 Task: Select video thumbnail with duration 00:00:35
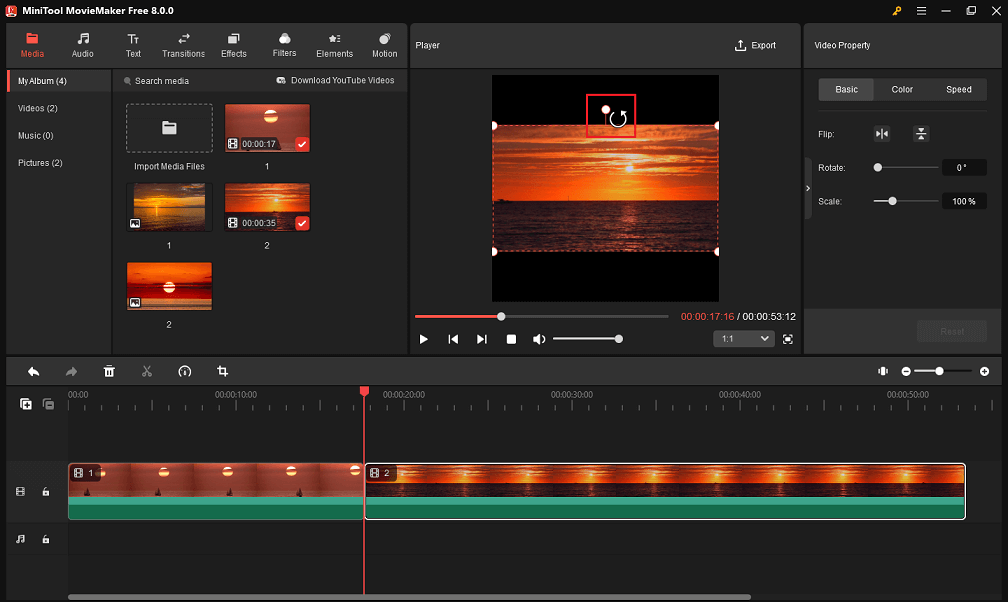(x=267, y=207)
